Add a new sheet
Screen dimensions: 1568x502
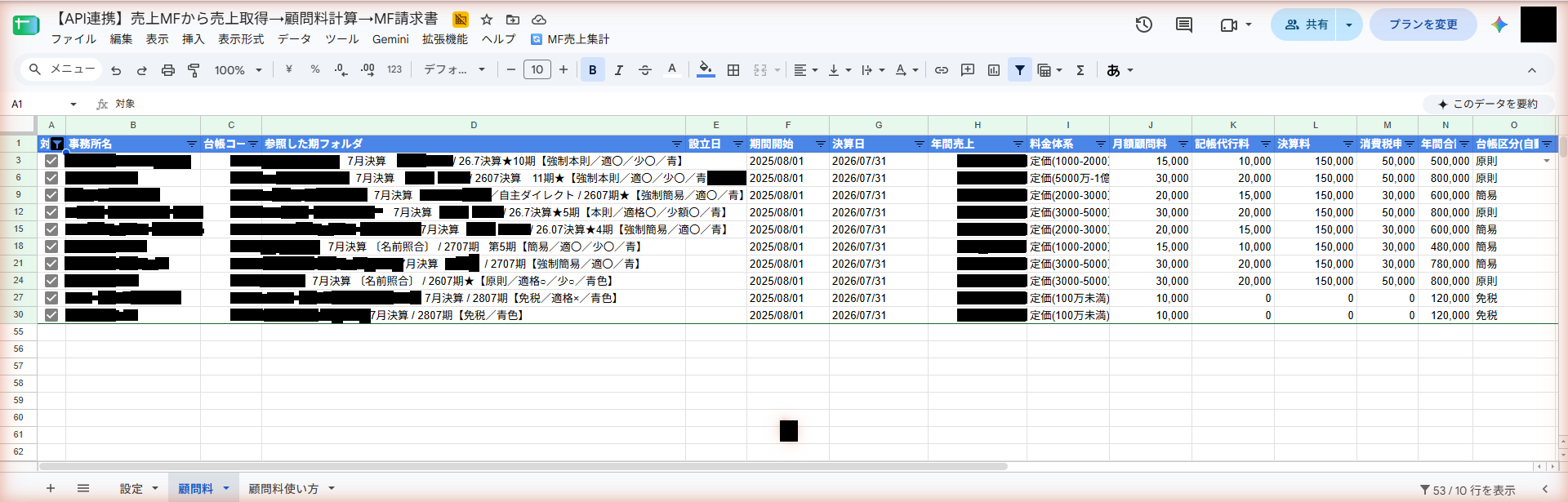(51, 488)
